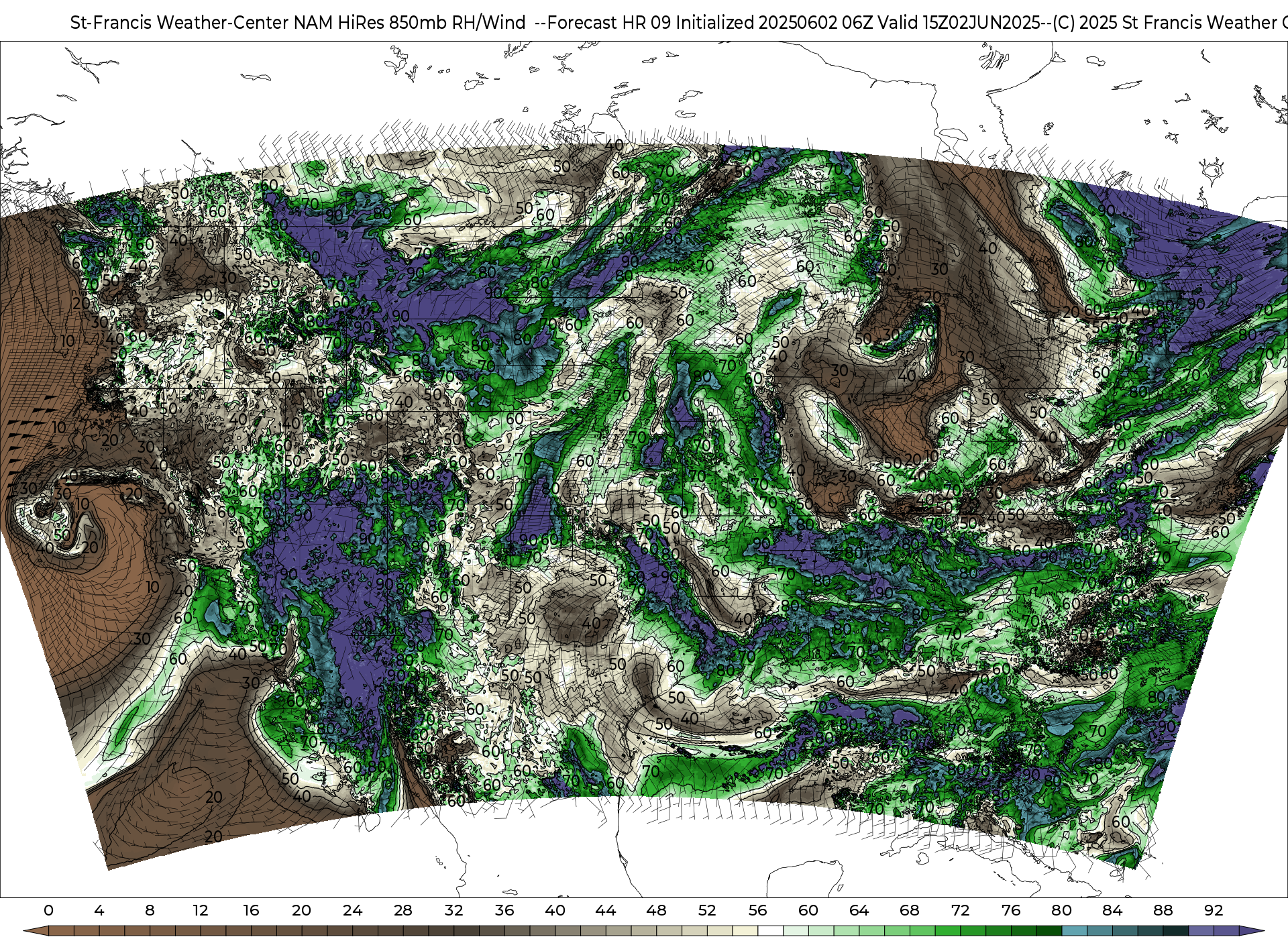Select the '44' value on colorbar

(606, 911)
